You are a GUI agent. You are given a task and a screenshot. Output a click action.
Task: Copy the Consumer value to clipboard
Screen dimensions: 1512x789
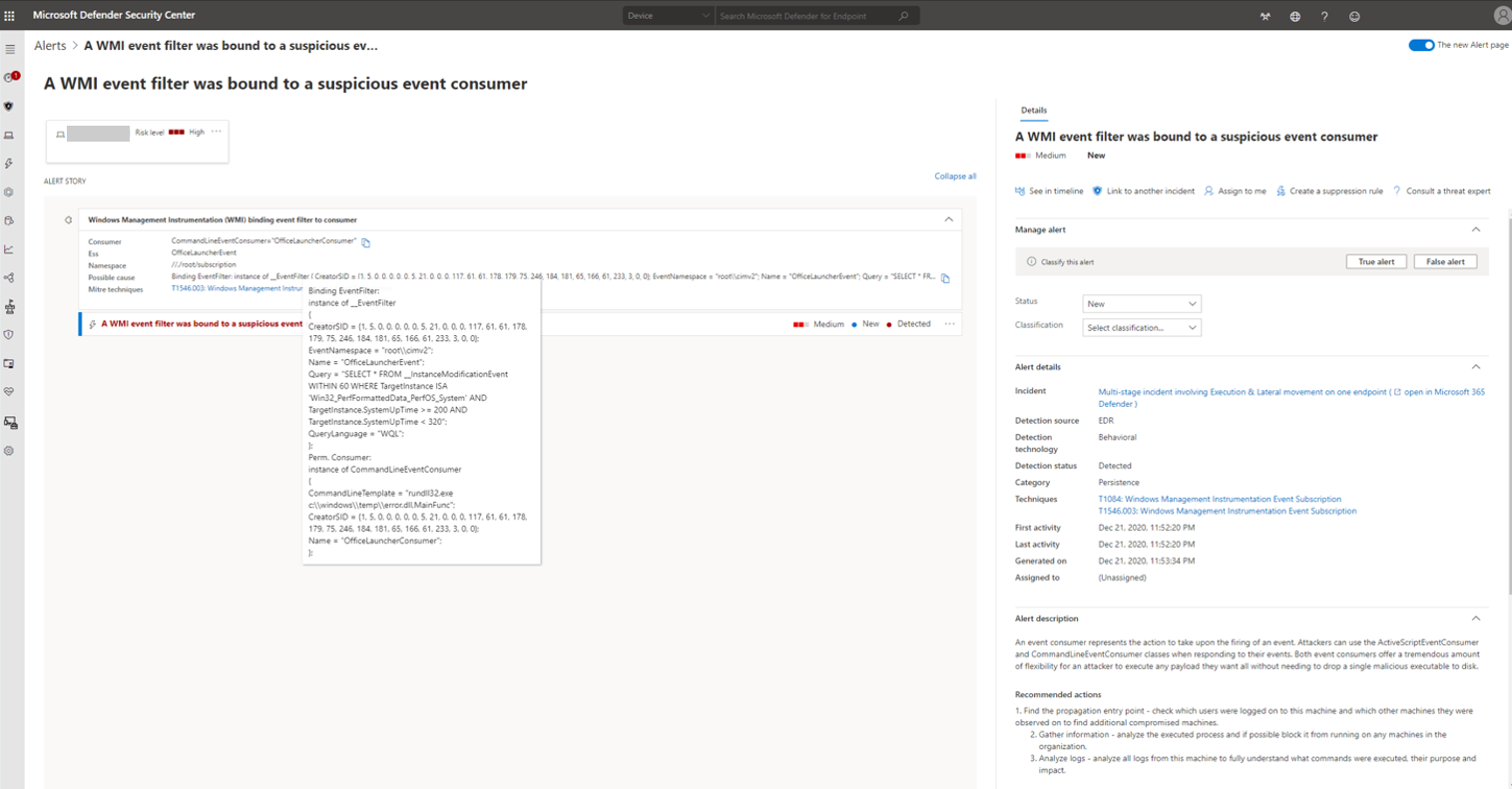(x=366, y=242)
